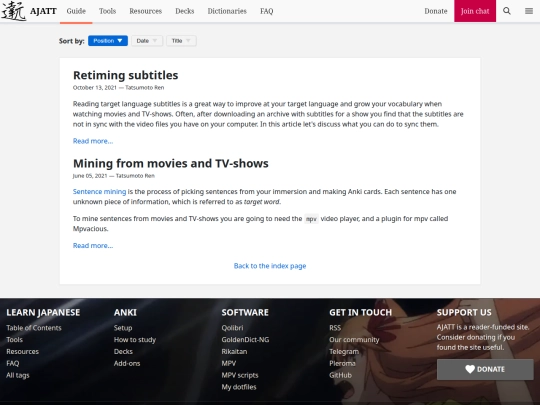
Task: Open Resources link in footer
Action: point(22,352)
